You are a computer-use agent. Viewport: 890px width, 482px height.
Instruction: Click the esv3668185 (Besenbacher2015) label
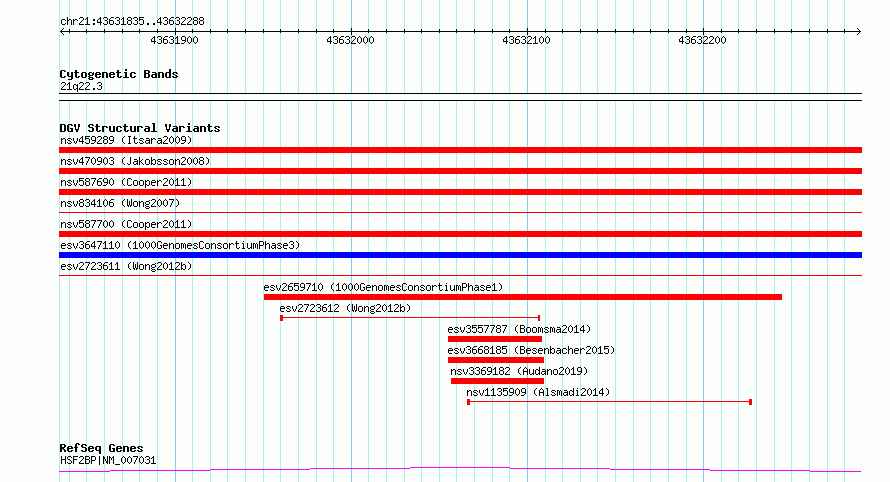click(x=531, y=350)
